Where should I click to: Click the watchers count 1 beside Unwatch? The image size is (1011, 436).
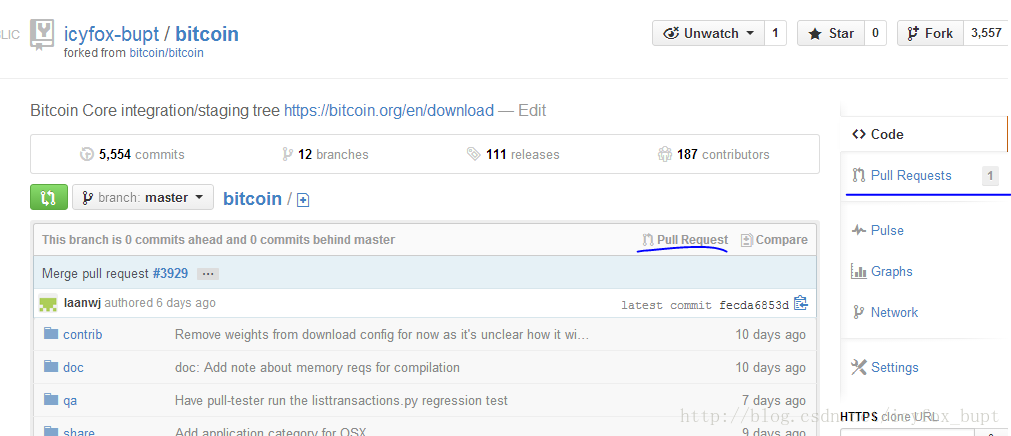pos(775,34)
